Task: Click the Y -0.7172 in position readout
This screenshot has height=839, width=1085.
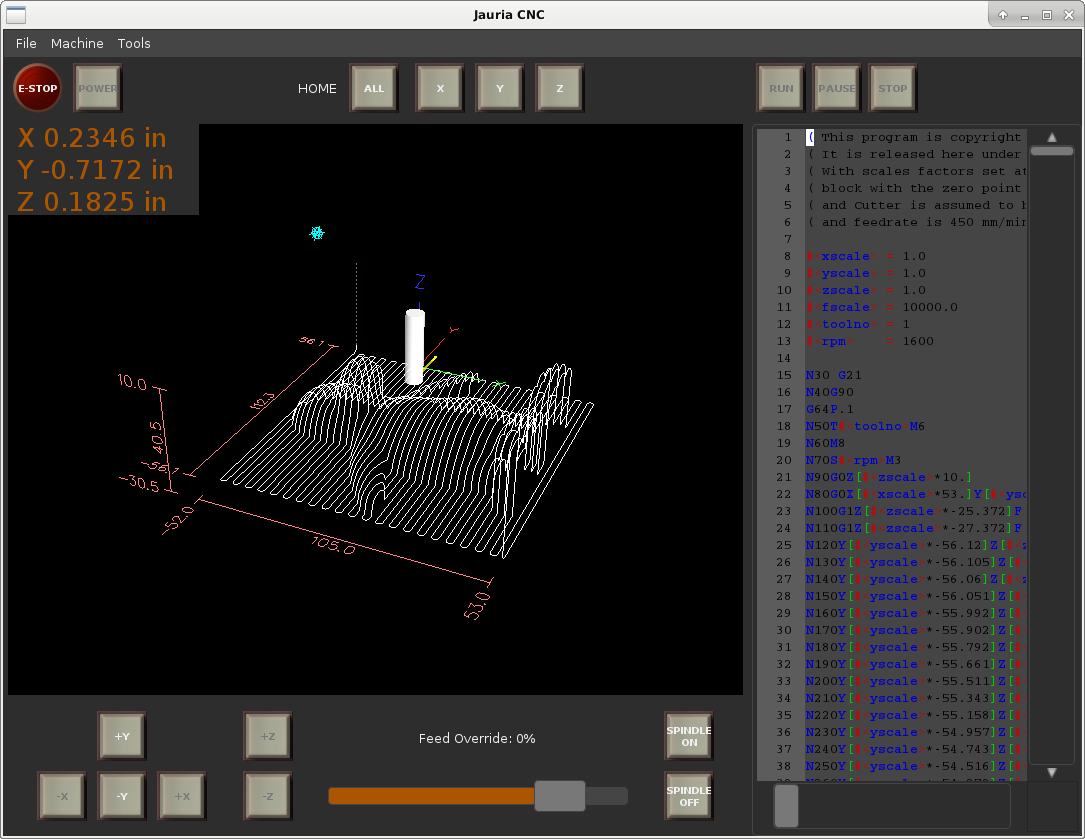Action: (95, 170)
